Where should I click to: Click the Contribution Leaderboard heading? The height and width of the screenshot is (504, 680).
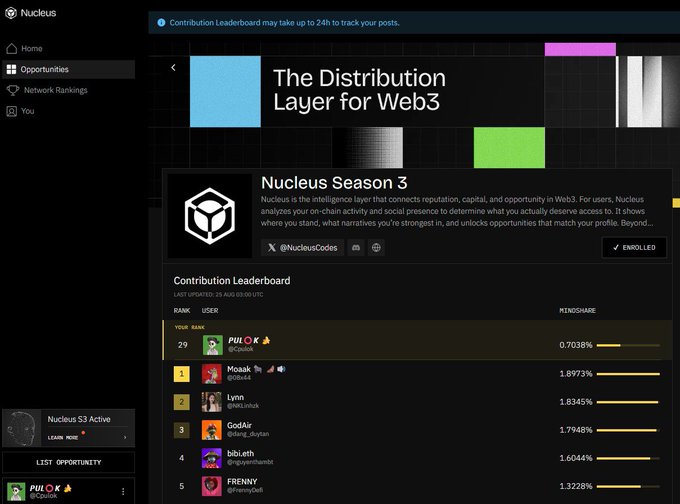(x=232, y=281)
